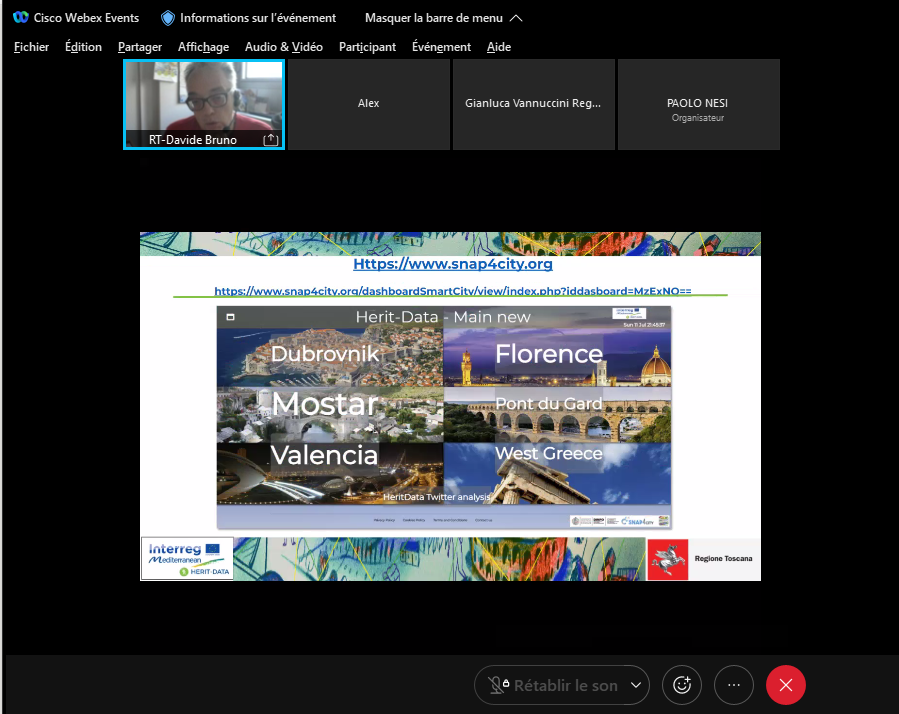The height and width of the screenshot is (714, 899).
Task: Open the Affichage menu
Action: click(203, 47)
